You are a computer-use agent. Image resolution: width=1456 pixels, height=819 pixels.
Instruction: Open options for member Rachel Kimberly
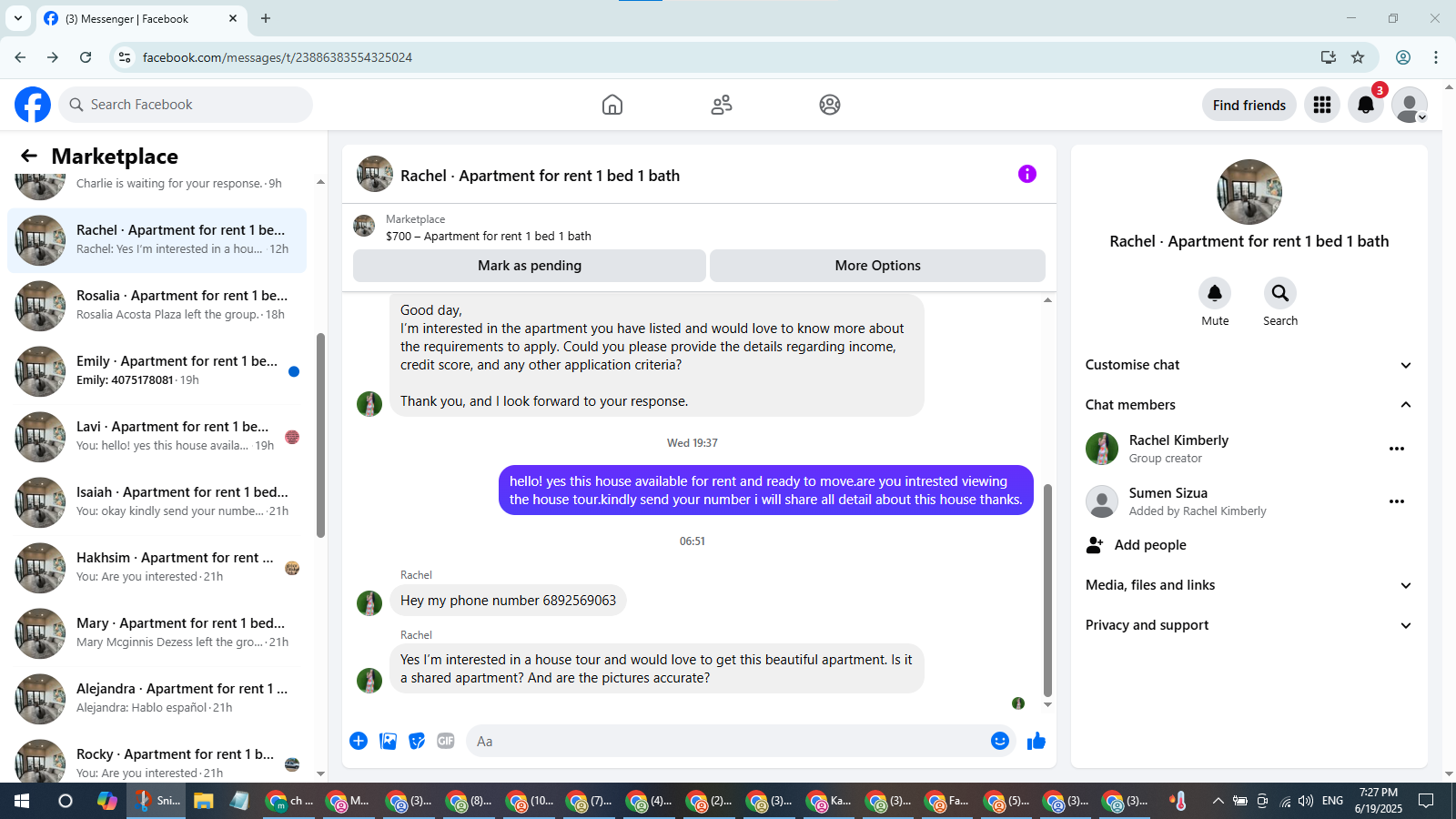point(1397,449)
